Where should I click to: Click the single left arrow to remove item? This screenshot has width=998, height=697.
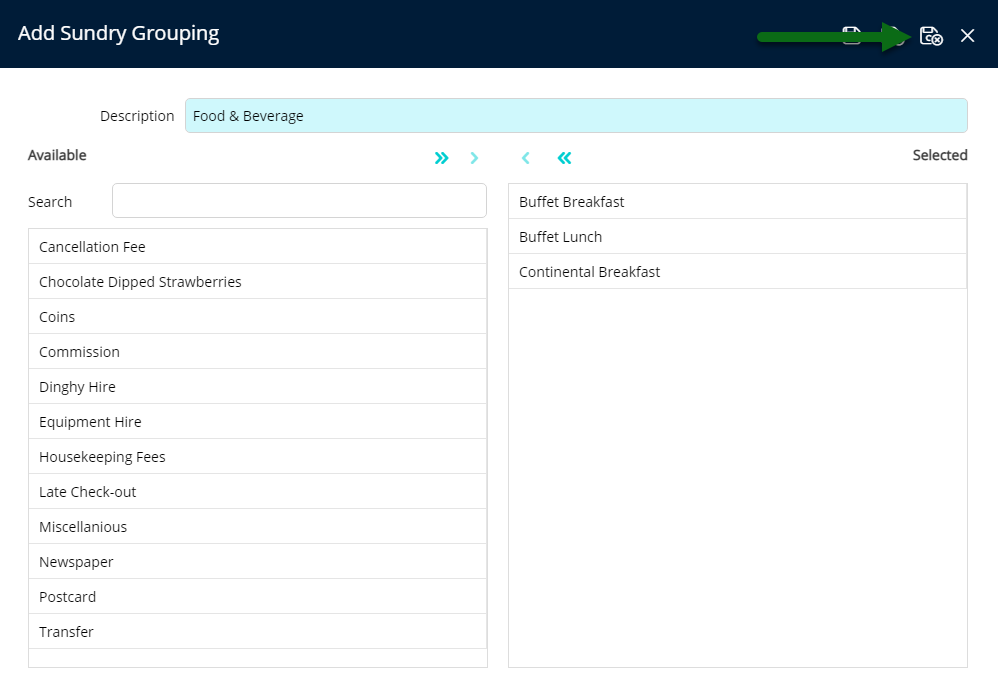pyautogui.click(x=526, y=158)
